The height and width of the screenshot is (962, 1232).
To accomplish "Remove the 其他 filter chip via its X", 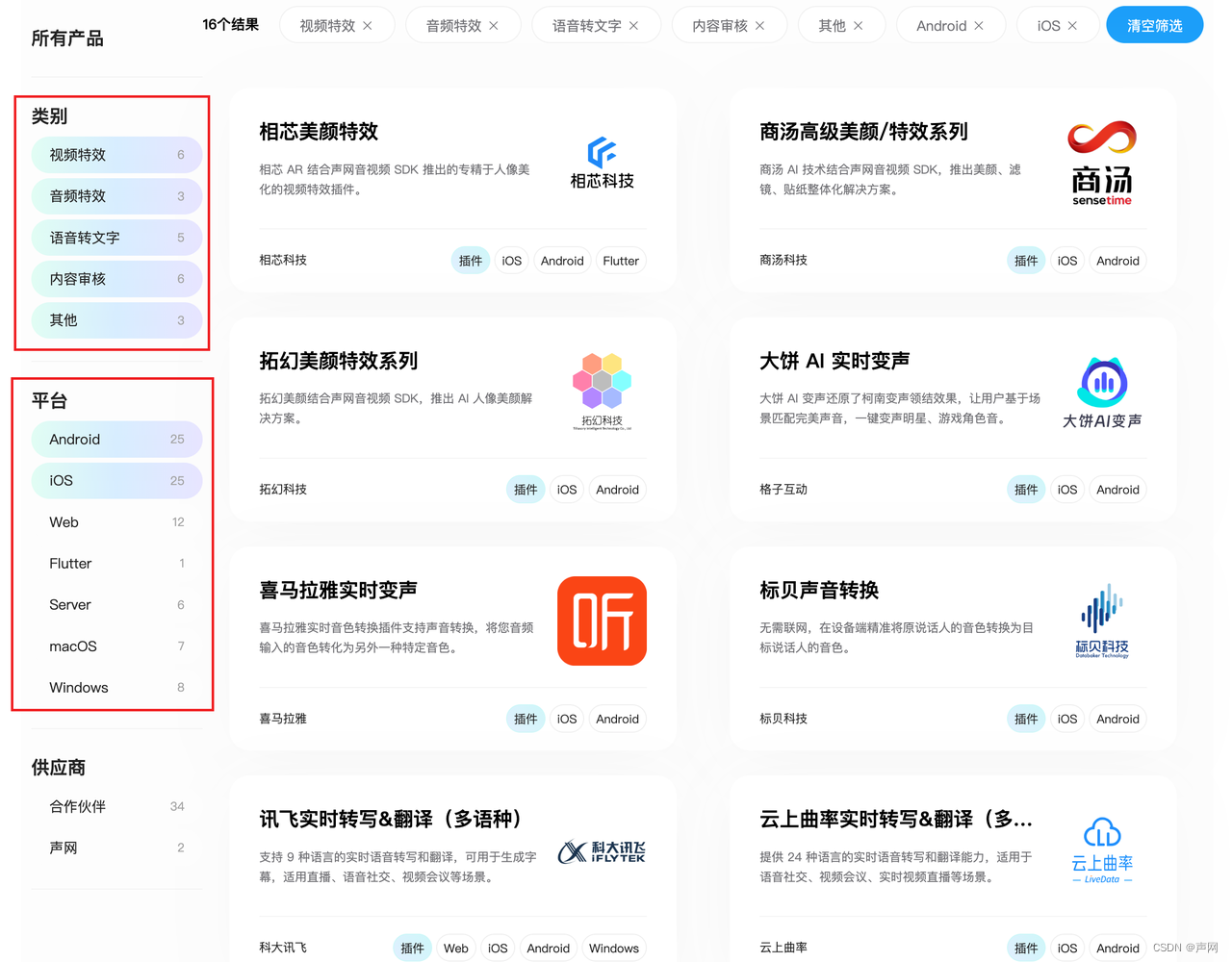I will (x=858, y=26).
